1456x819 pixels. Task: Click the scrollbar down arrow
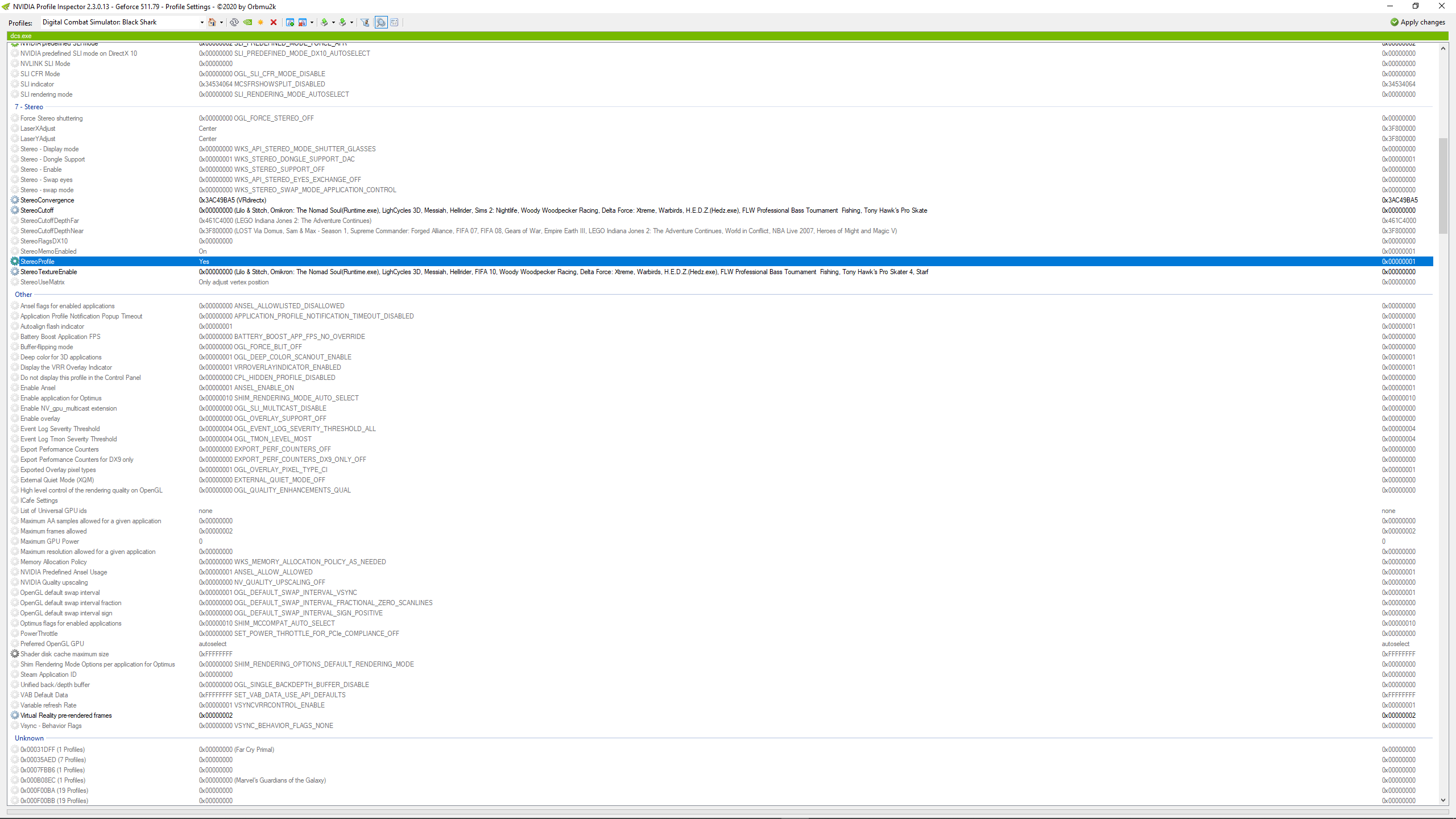click(1443, 800)
